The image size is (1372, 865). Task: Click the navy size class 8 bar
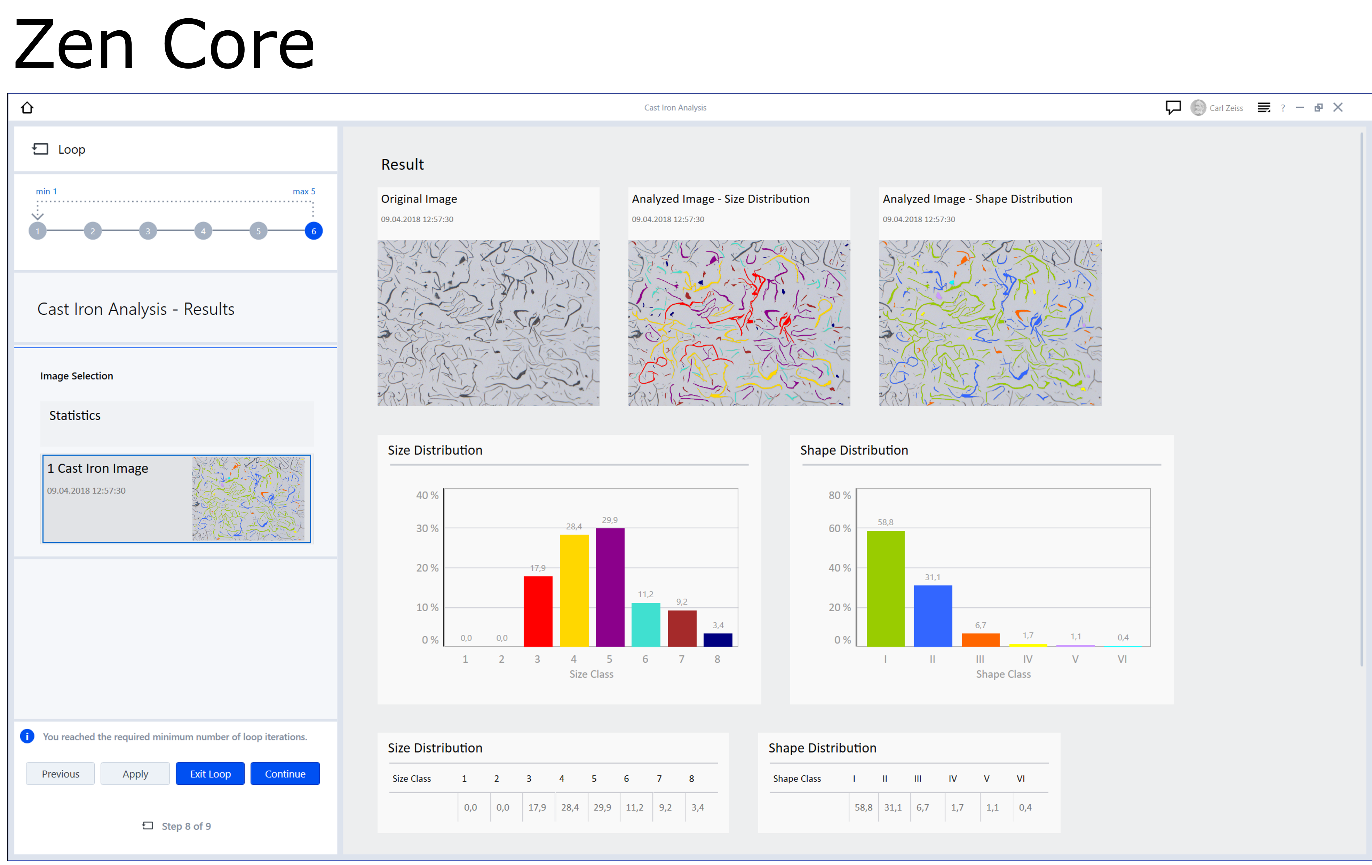(718, 639)
